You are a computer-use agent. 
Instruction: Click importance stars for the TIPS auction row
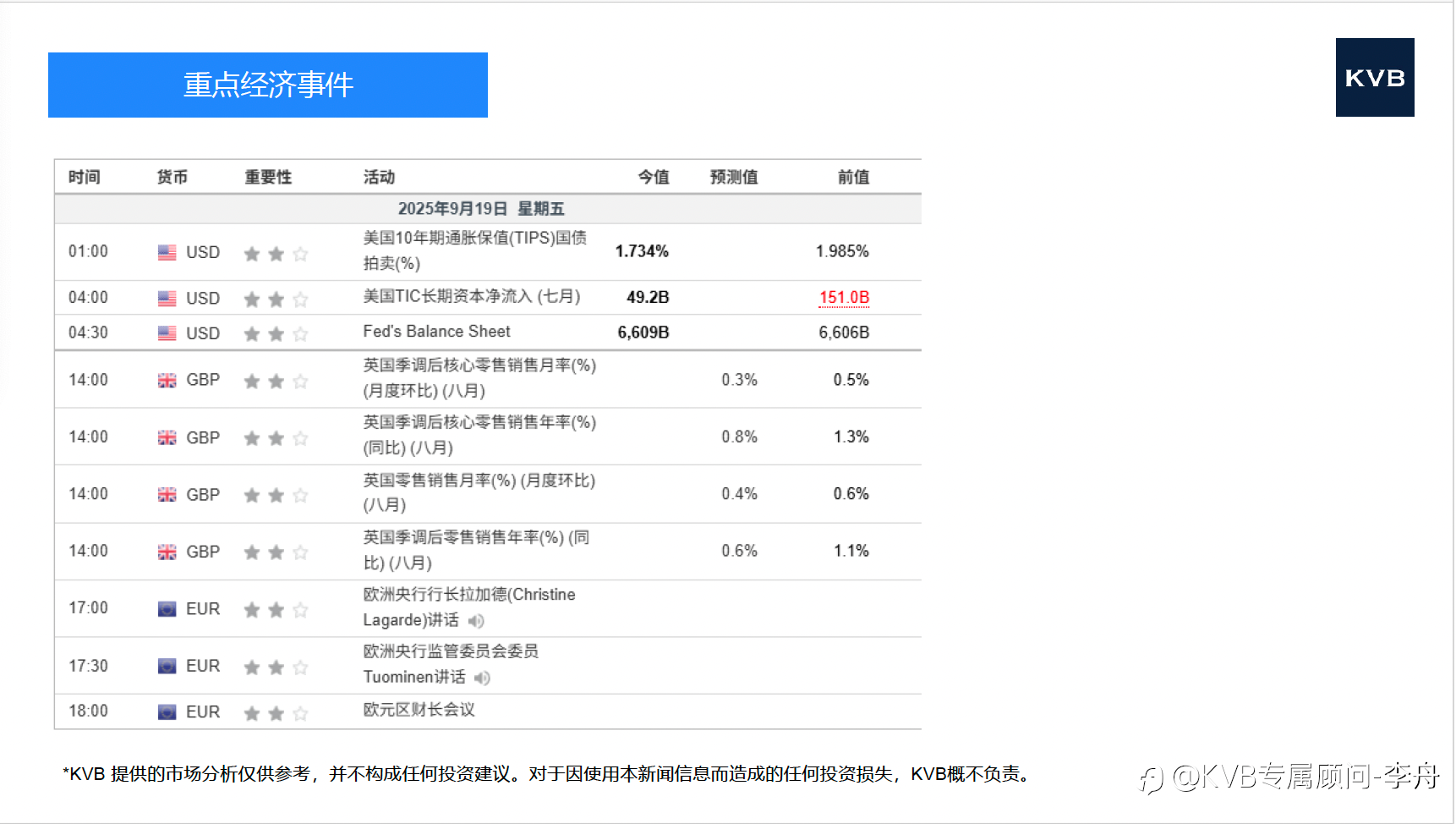(276, 254)
